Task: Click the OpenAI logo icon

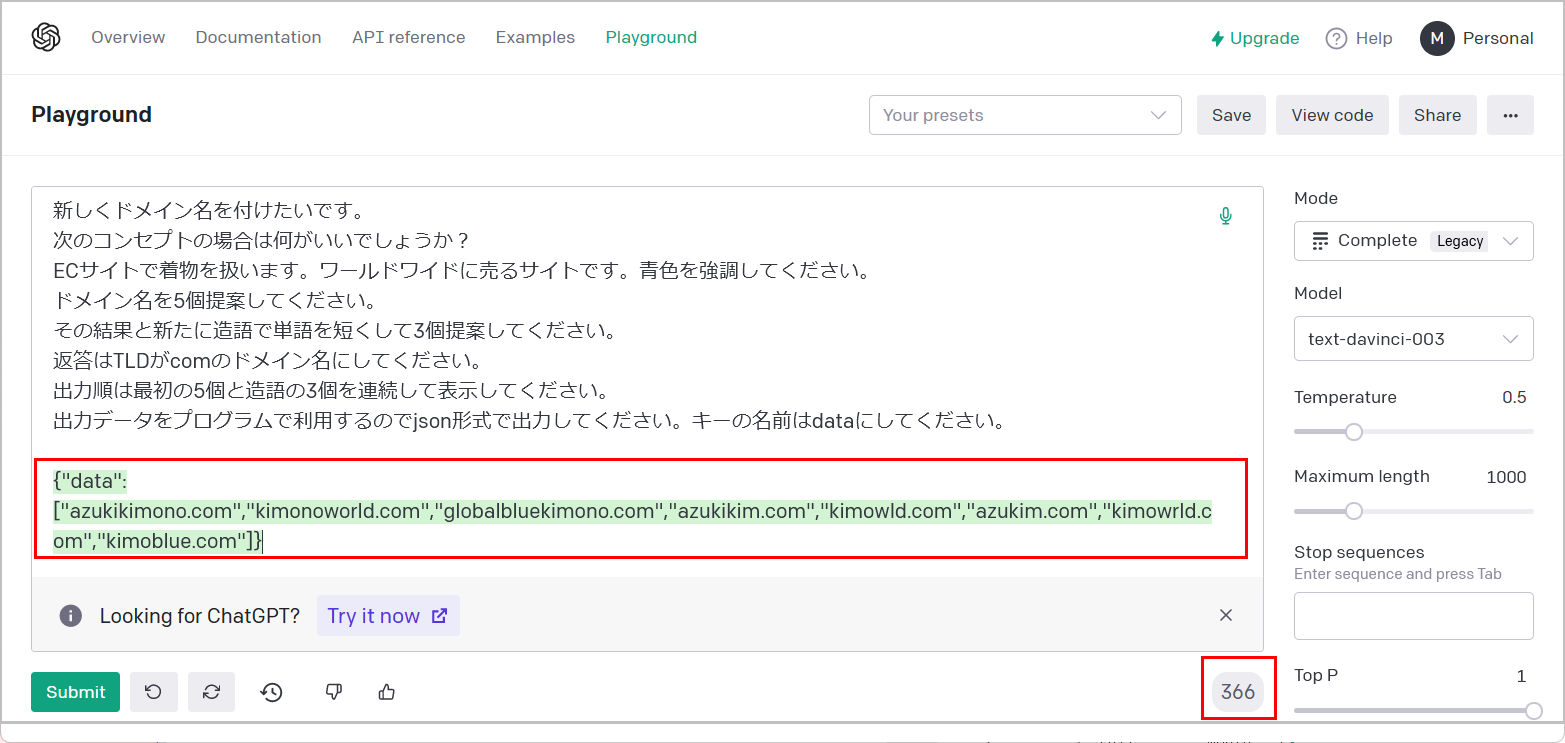Action: (x=46, y=38)
